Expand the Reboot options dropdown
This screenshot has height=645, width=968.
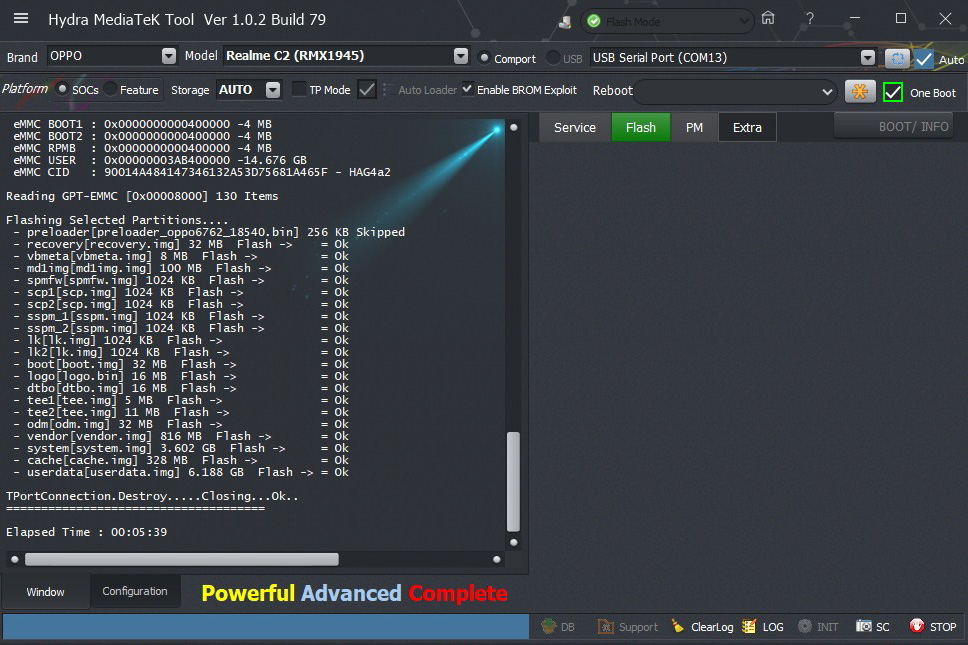[x=827, y=92]
